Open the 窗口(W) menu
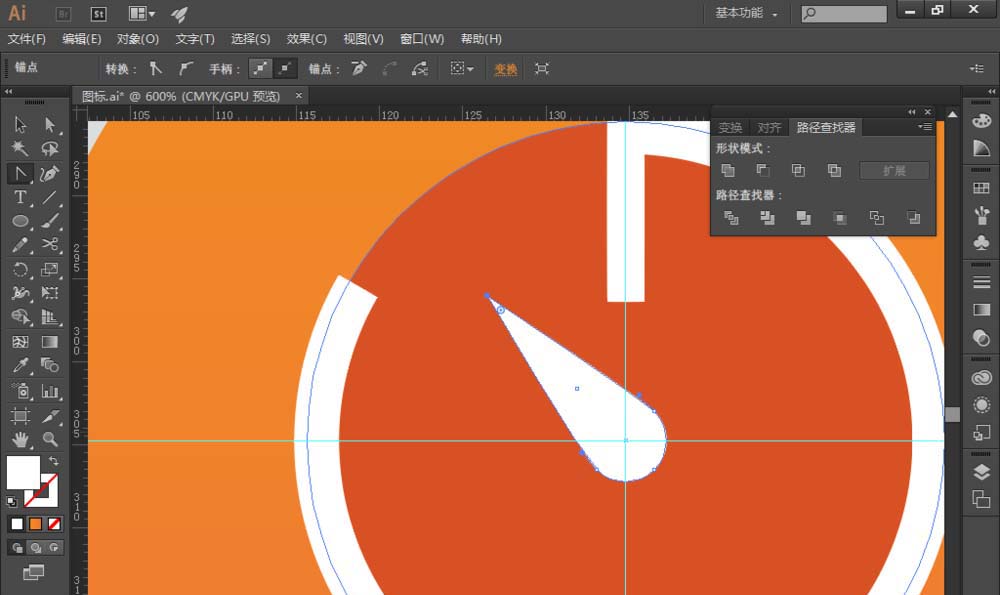The height and width of the screenshot is (595, 1000). click(x=422, y=39)
